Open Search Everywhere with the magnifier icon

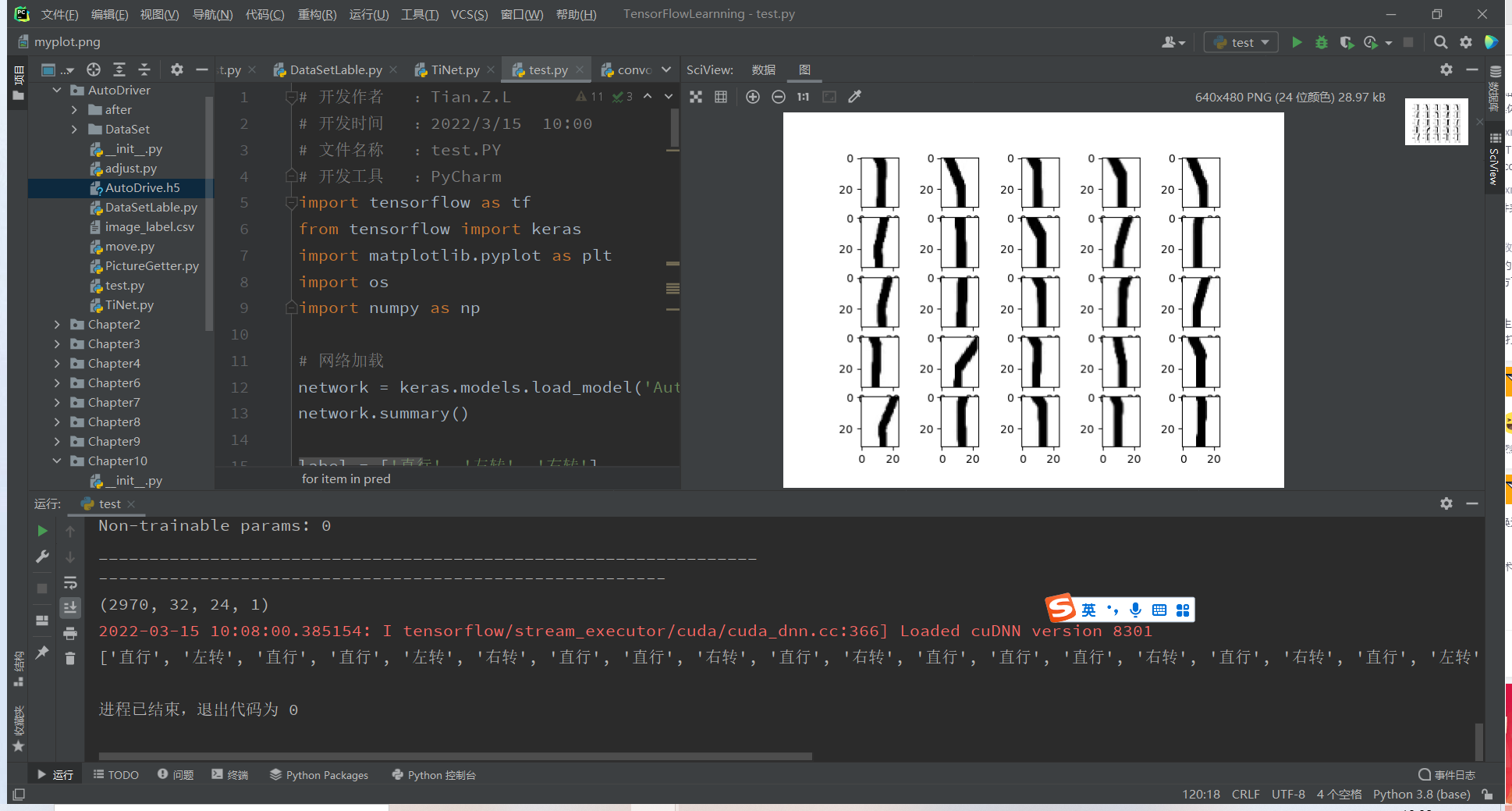click(x=1441, y=42)
